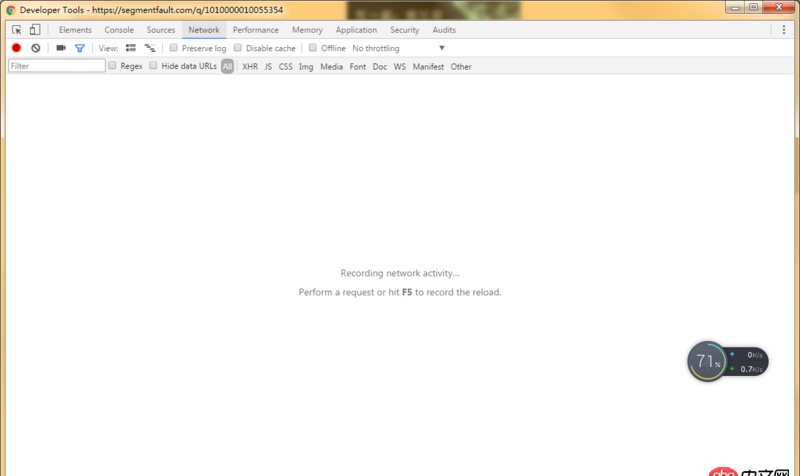This screenshot has height=476, width=800.
Task: Tick the Regex checkbox
Action: click(112, 65)
